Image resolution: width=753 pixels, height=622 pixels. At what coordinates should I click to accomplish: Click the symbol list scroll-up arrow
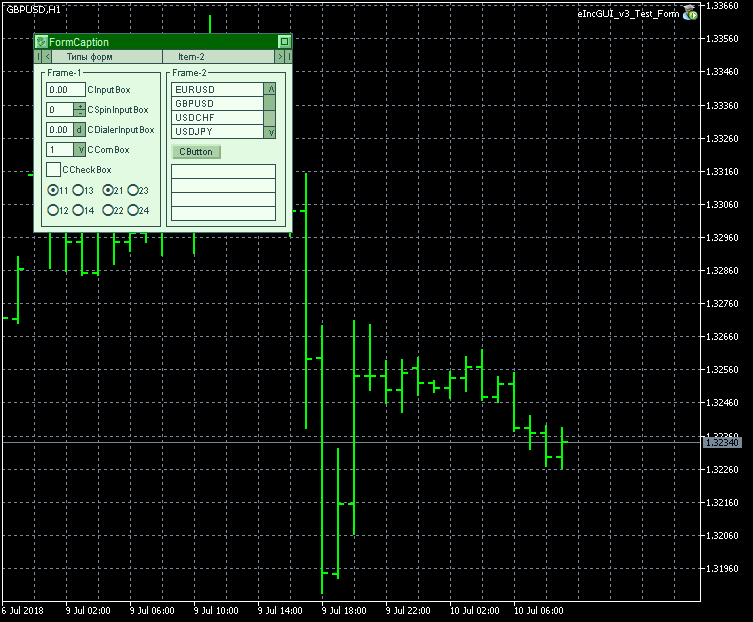[270, 89]
